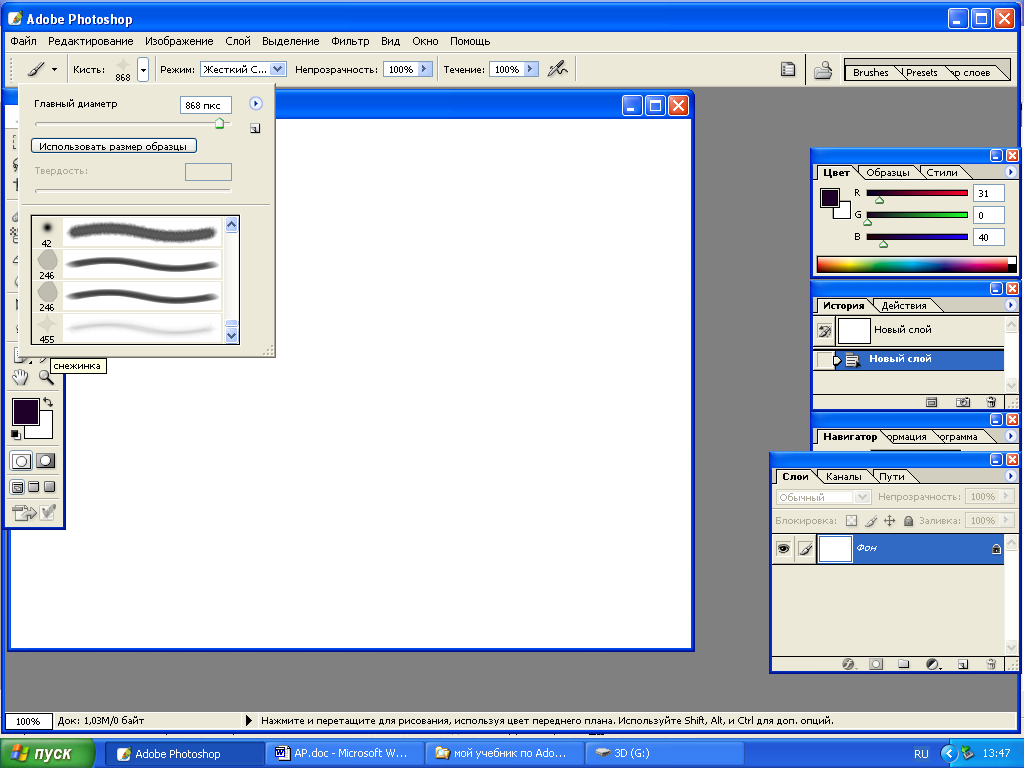Switch to Quick Mask mode
1024x768 pixels.
[x=45, y=461]
